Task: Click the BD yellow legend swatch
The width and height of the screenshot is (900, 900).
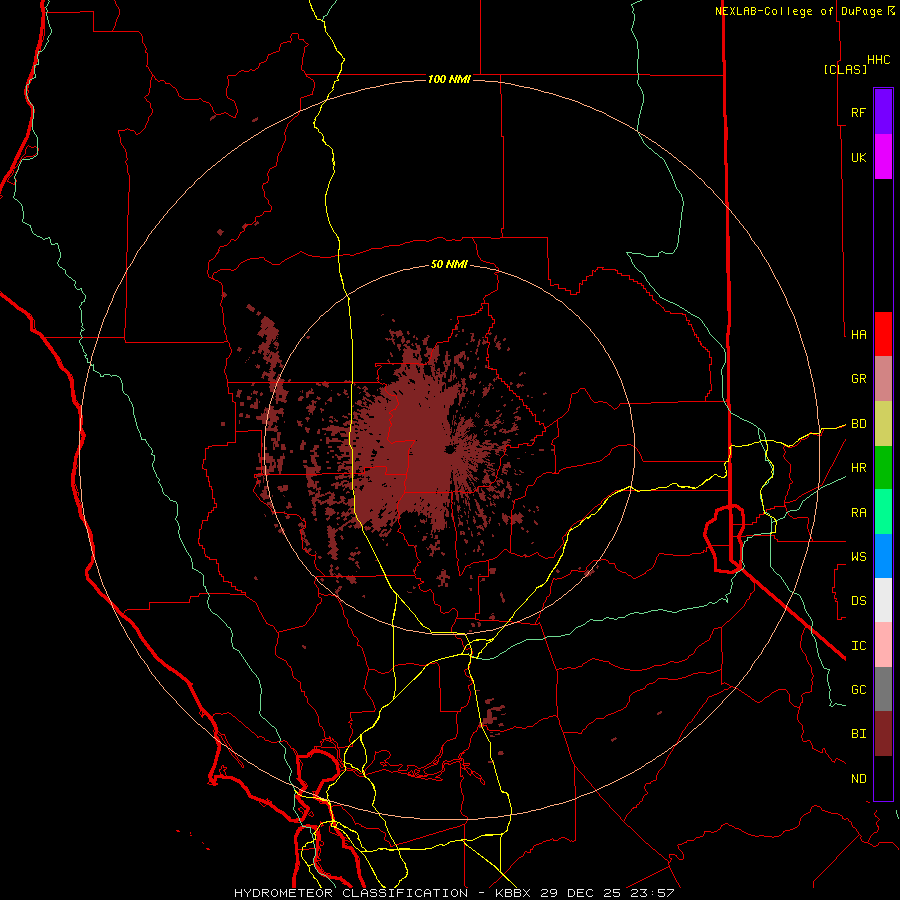Action: point(883,424)
